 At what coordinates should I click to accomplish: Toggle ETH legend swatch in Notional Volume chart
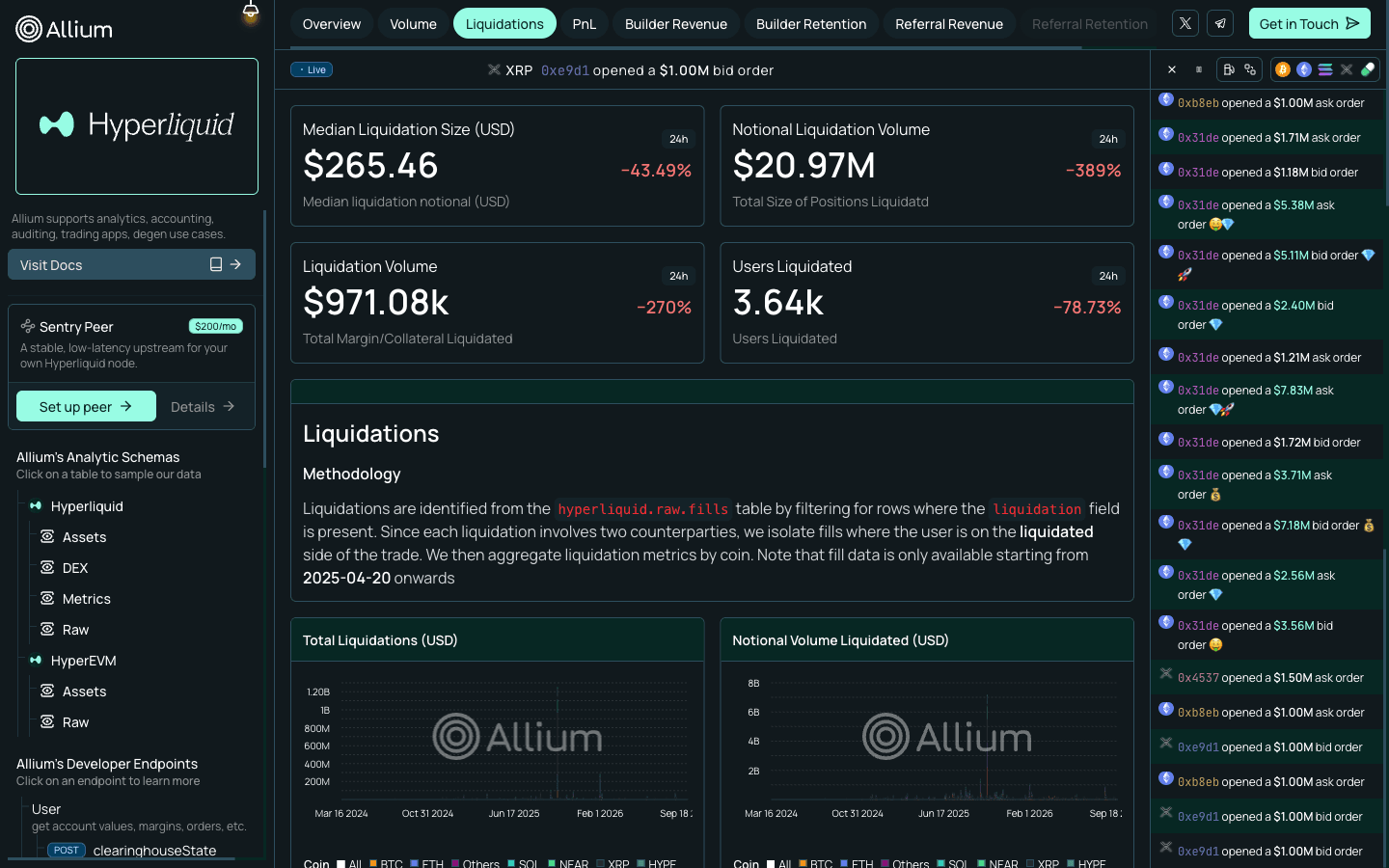tap(843, 864)
